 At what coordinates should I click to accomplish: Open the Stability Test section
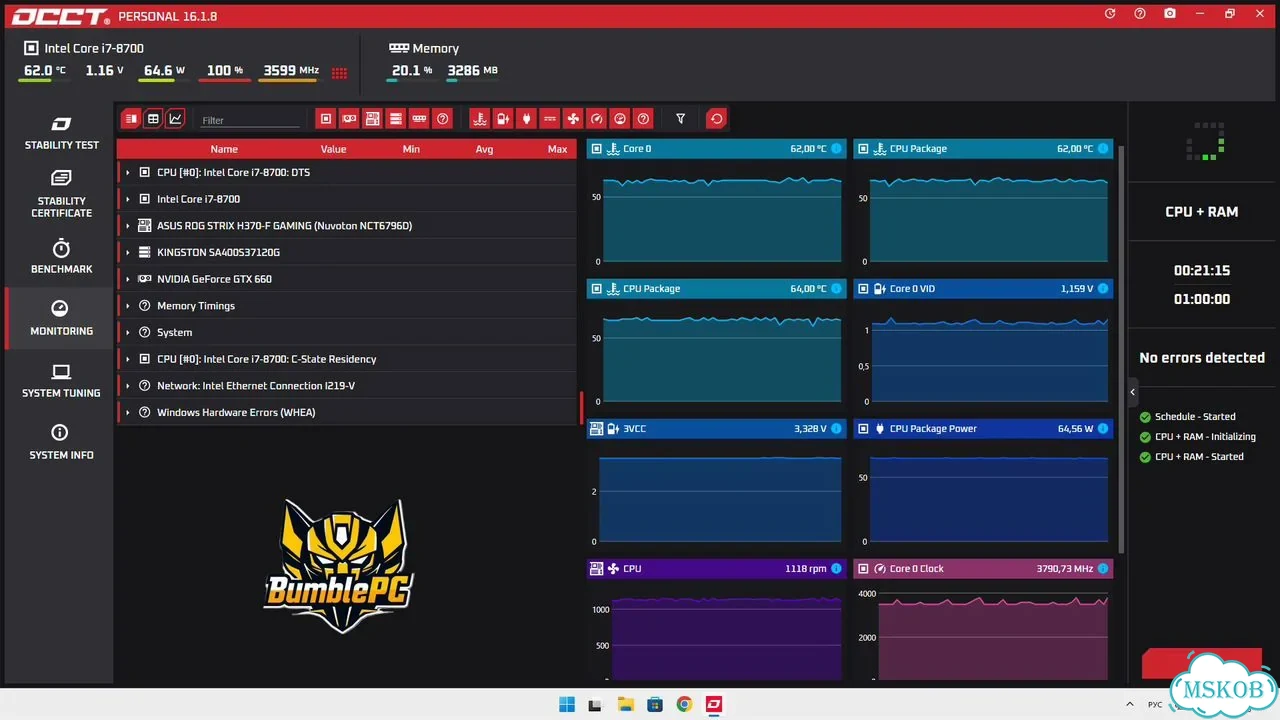tap(61, 133)
